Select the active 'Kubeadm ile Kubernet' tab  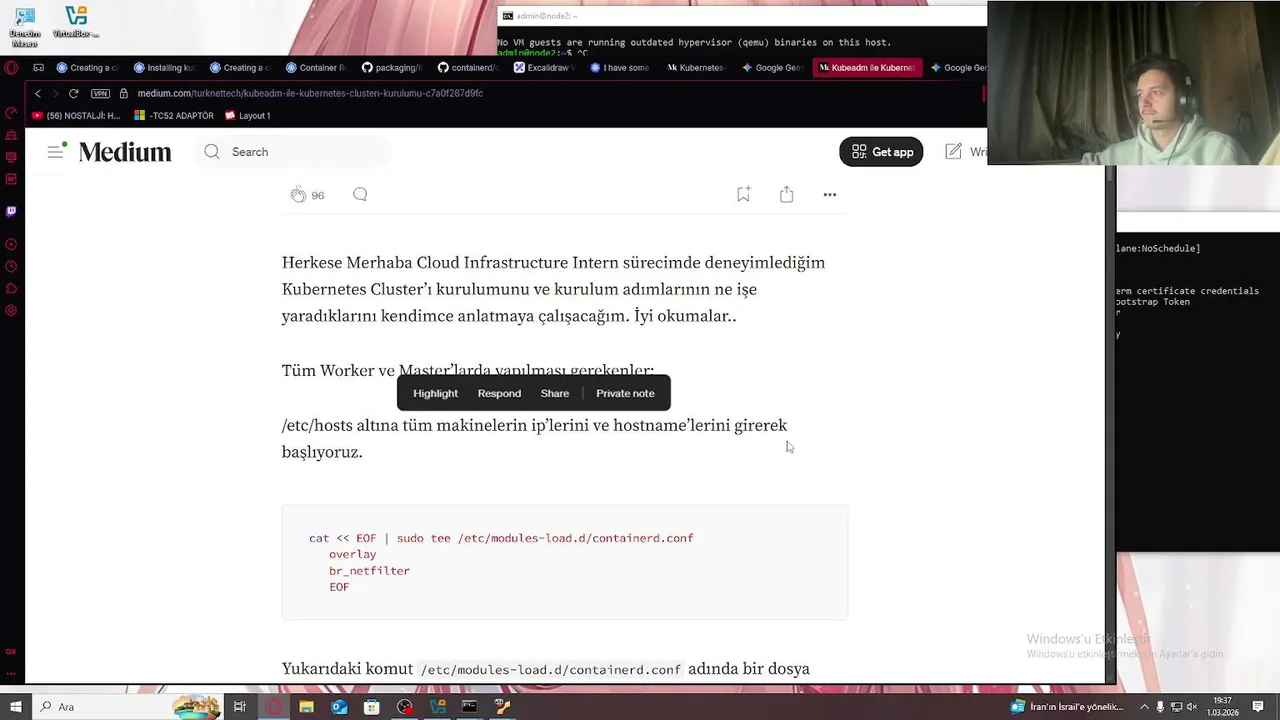click(866, 68)
